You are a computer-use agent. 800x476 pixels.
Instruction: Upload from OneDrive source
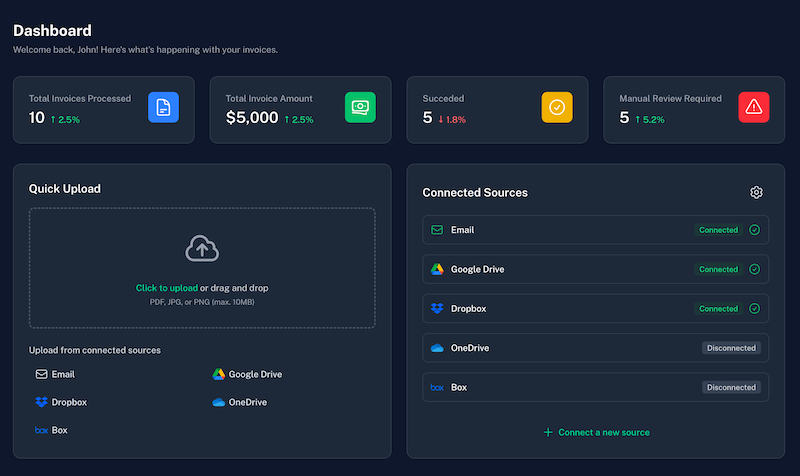point(239,403)
